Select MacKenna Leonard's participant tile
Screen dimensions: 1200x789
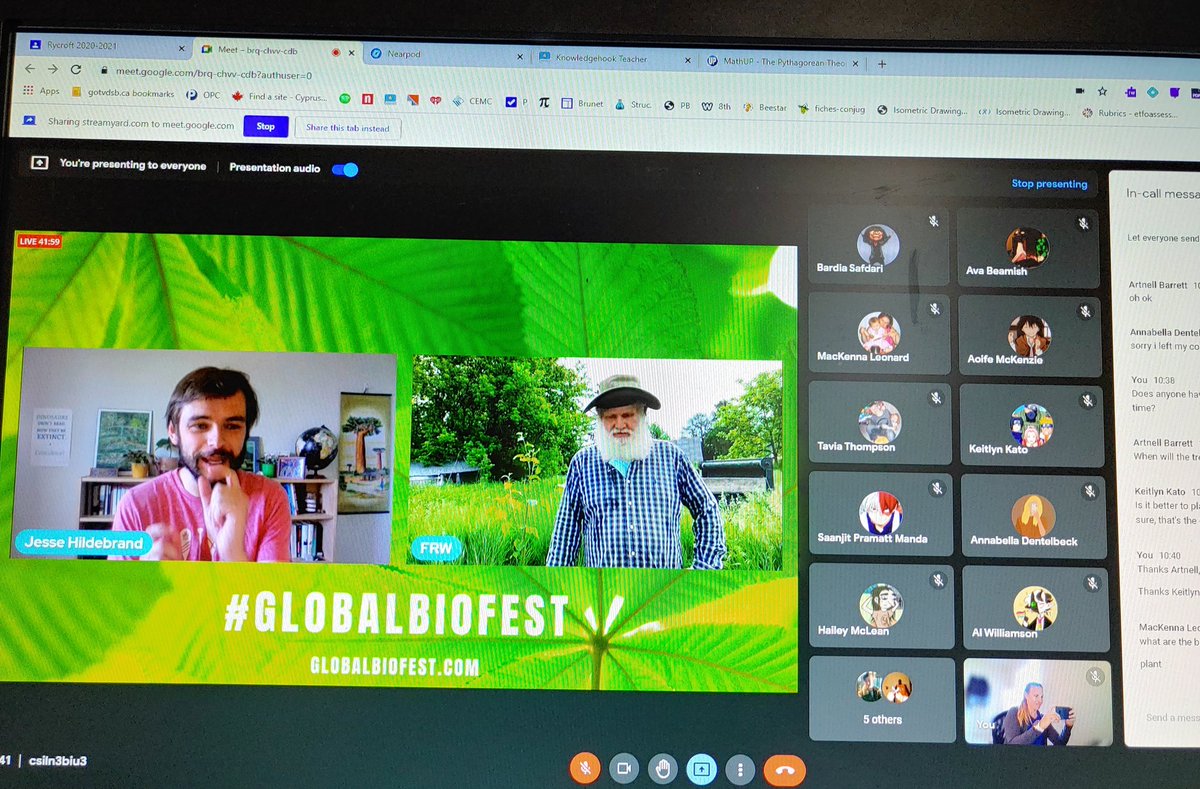point(878,334)
